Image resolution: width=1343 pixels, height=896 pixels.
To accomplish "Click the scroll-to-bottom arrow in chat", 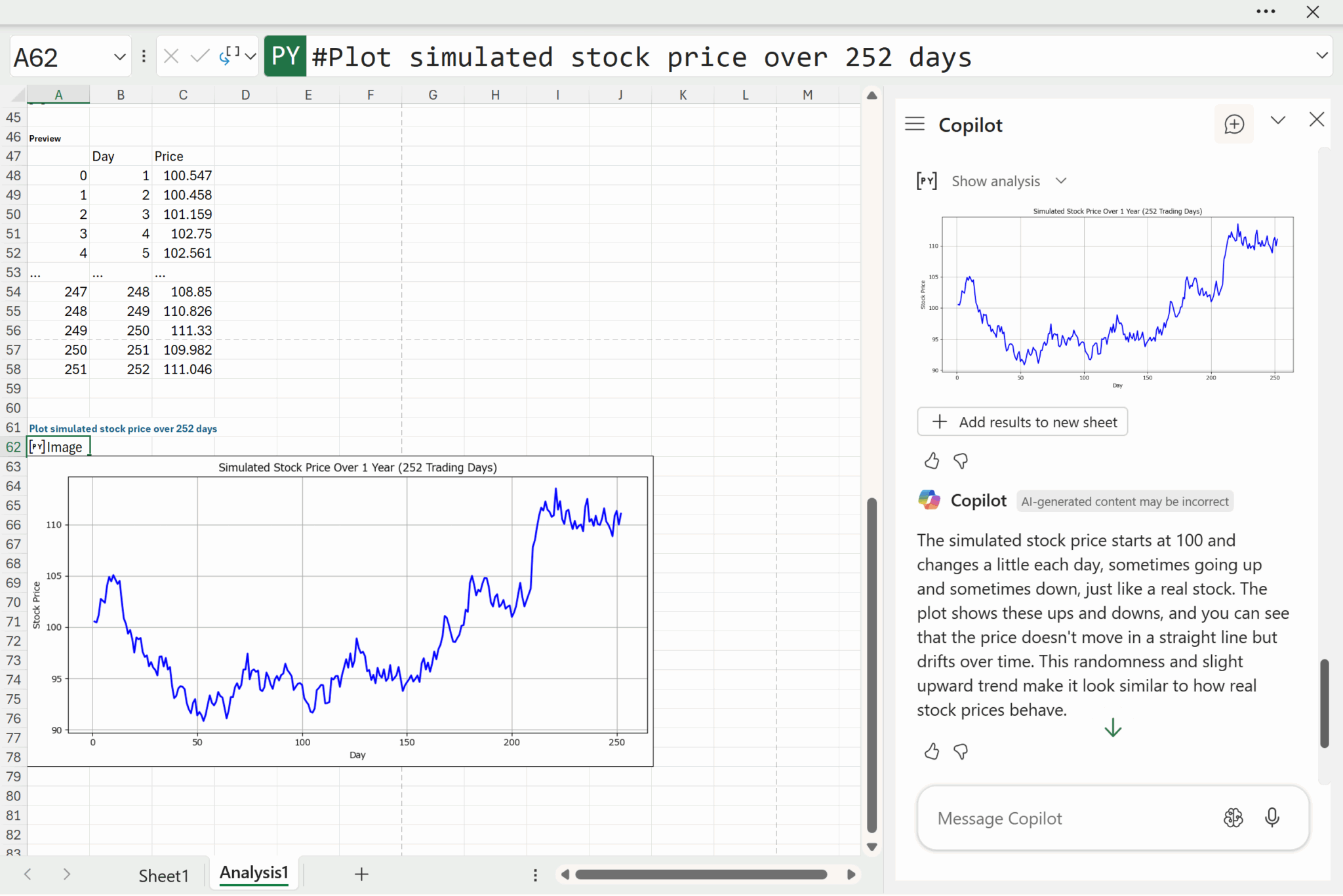I will pyautogui.click(x=1113, y=728).
